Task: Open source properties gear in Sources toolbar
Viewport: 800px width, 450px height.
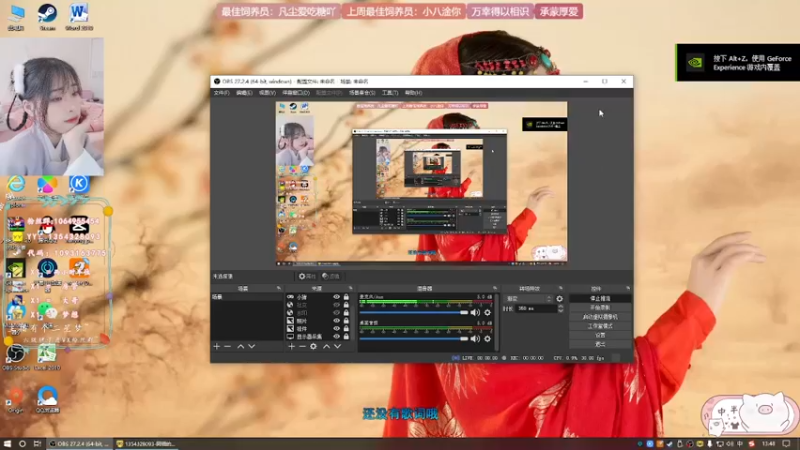Action: click(x=313, y=346)
